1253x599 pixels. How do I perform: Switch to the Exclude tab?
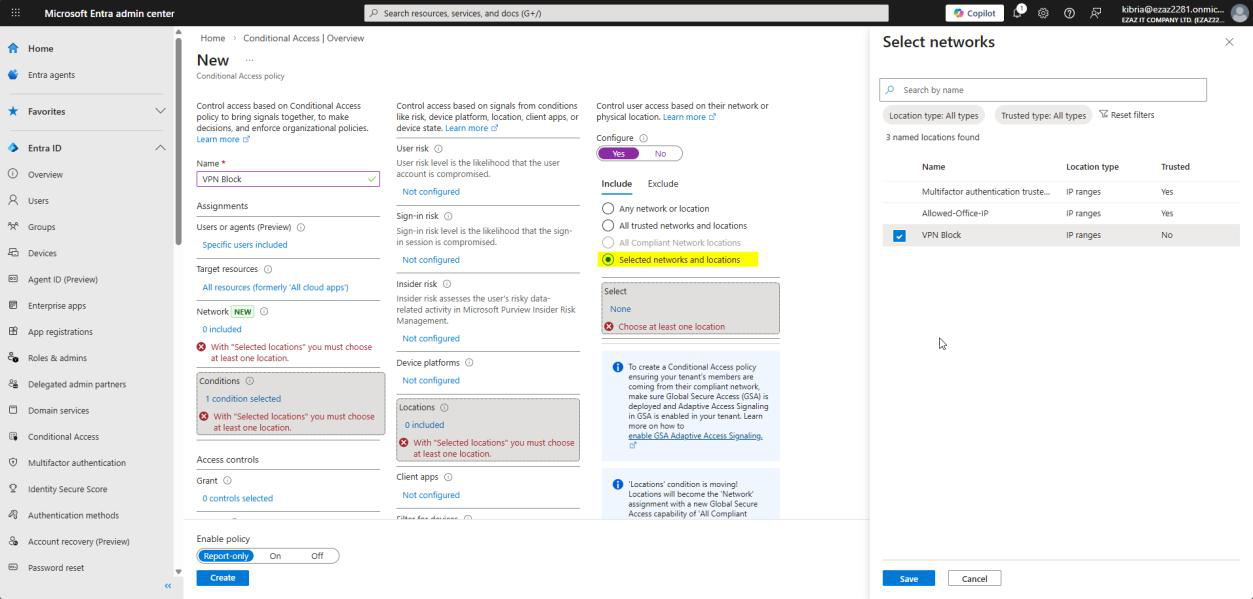click(663, 184)
